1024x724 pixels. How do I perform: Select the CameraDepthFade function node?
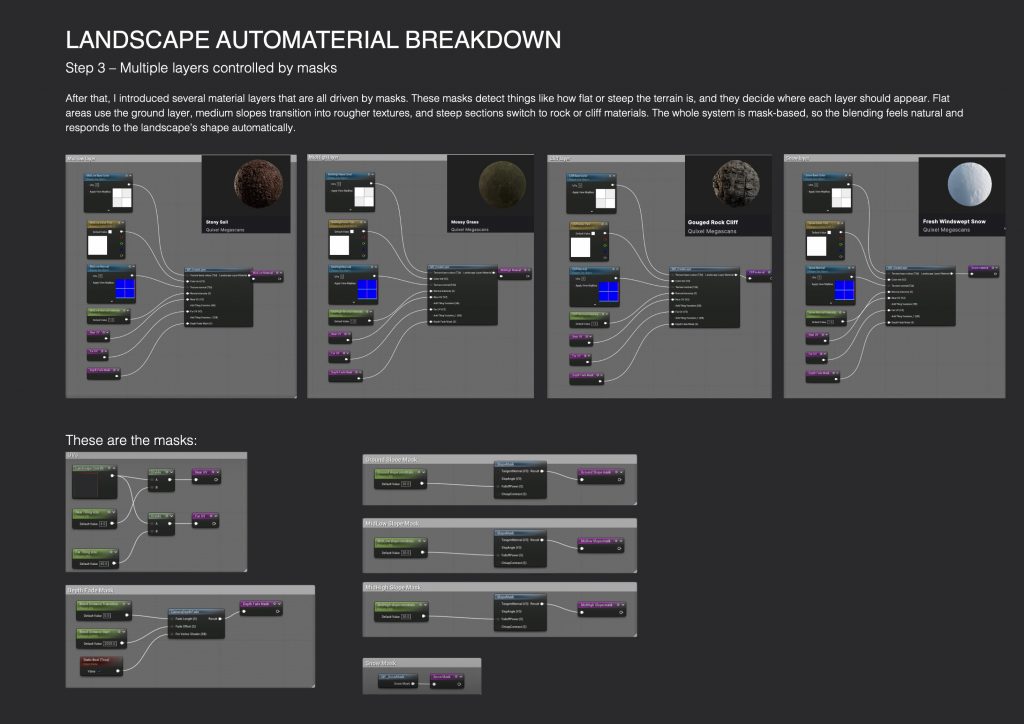[x=196, y=612]
